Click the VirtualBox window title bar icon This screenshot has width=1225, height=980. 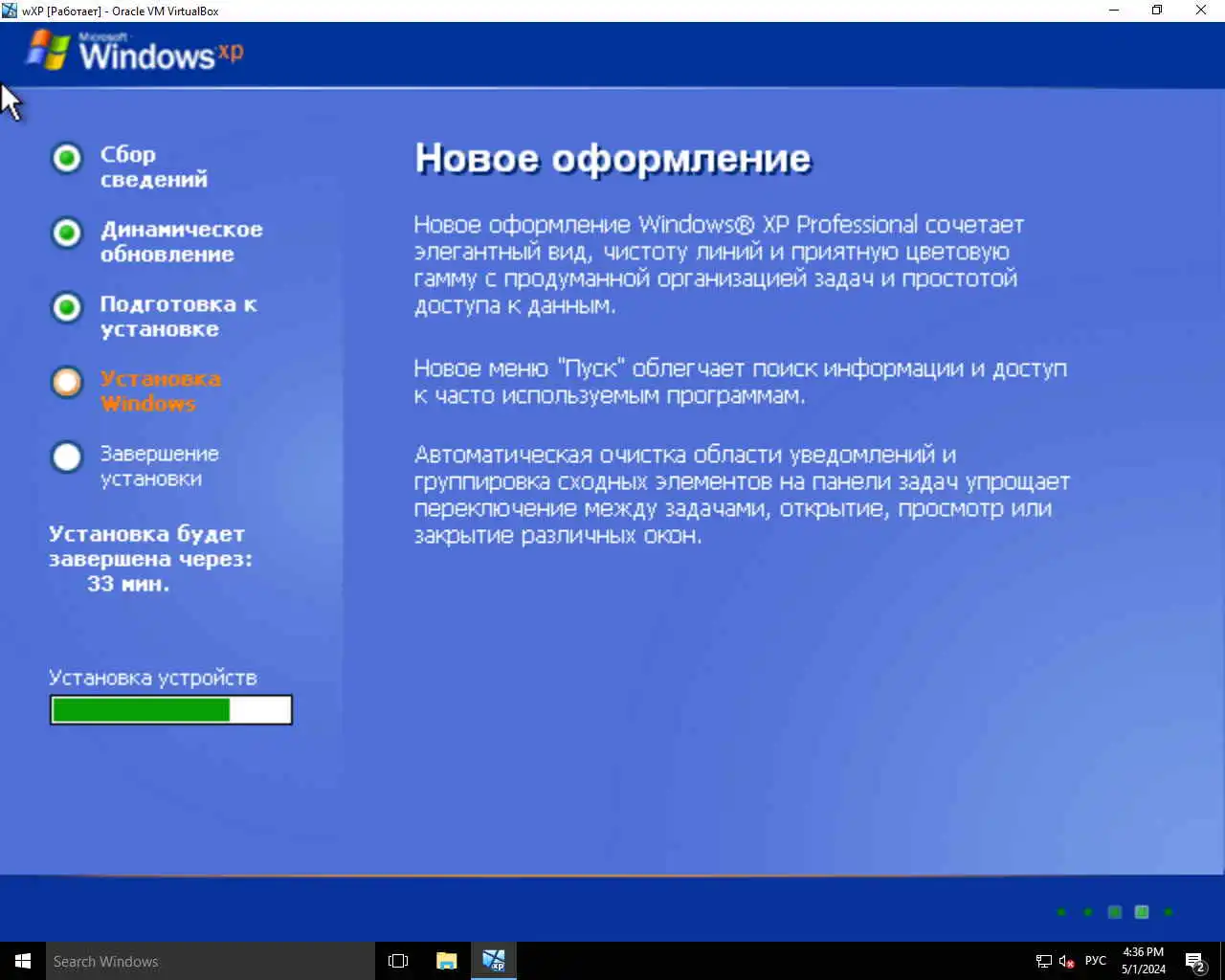[x=10, y=11]
